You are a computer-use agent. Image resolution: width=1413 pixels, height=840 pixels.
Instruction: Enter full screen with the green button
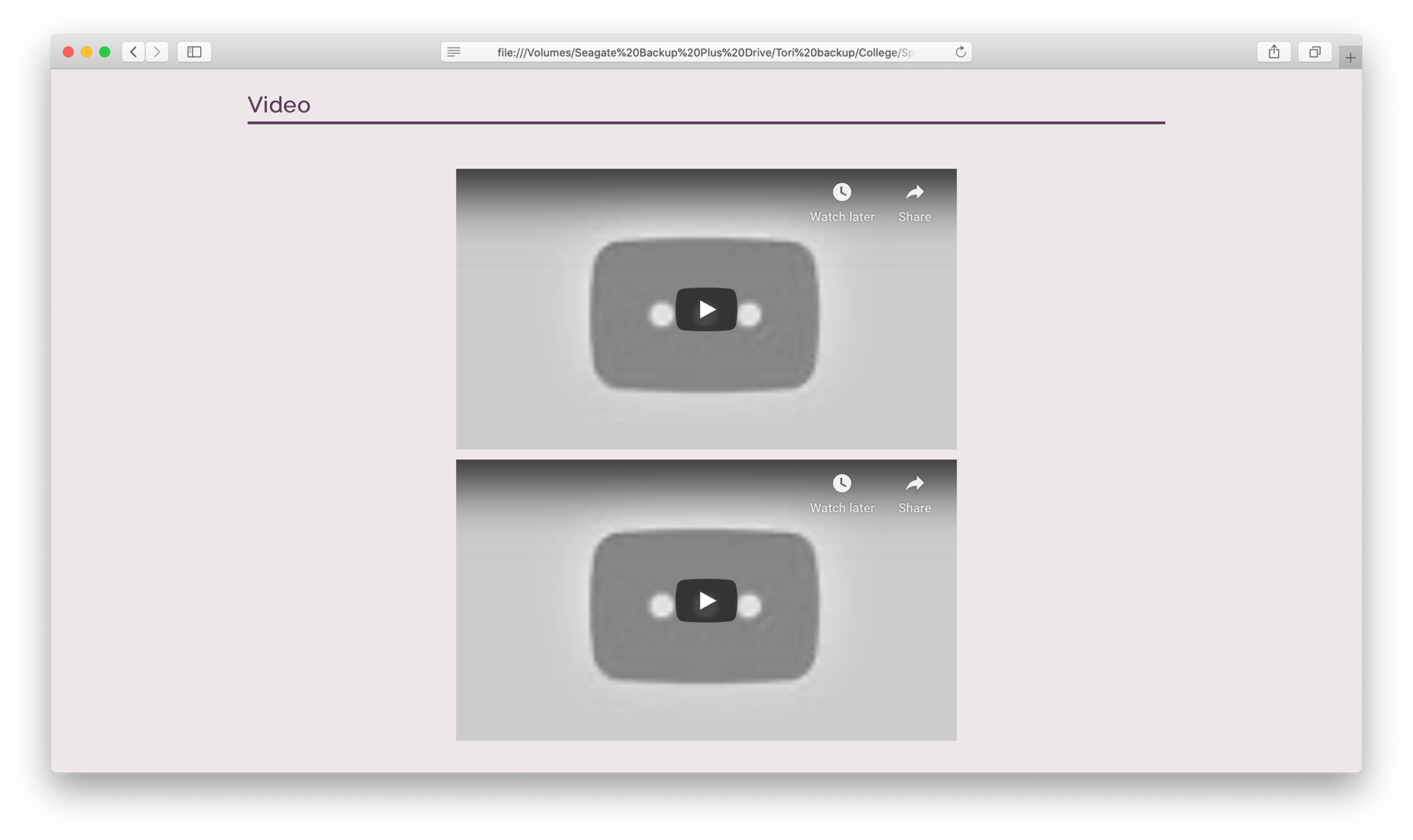tap(105, 51)
